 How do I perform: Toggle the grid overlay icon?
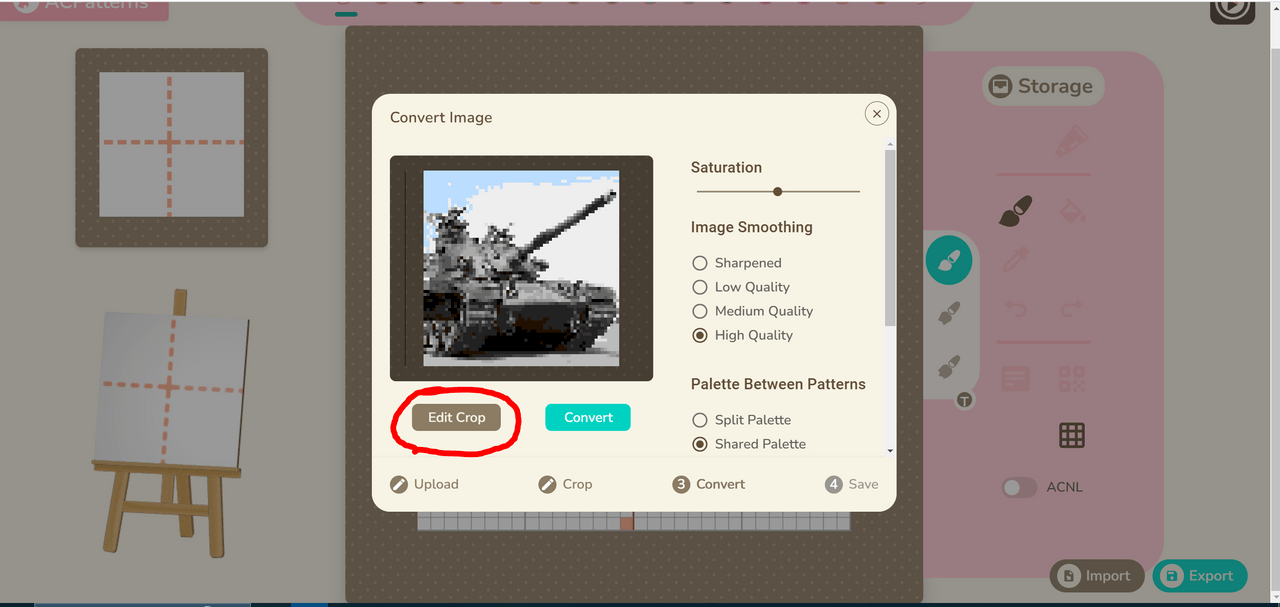click(x=1072, y=435)
